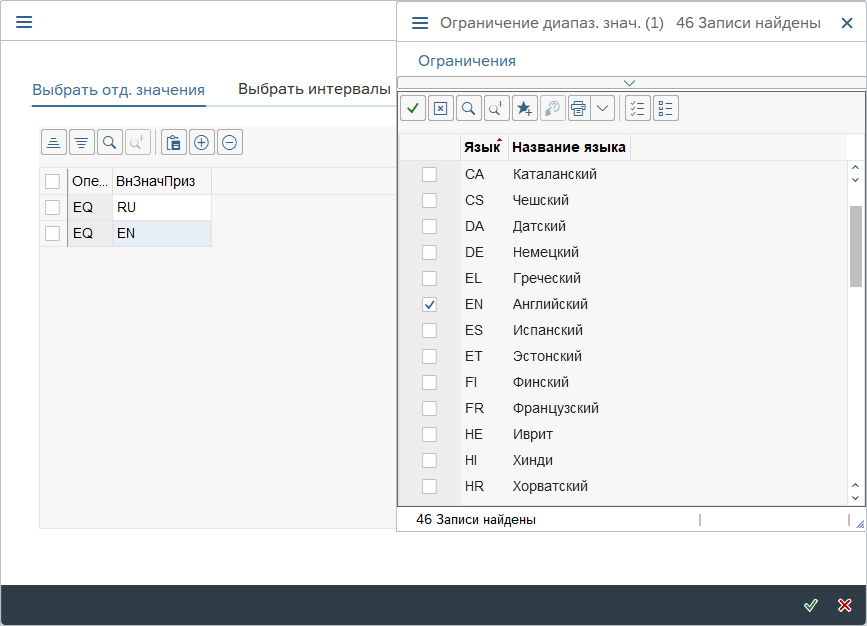The width and height of the screenshot is (867, 626).
Task: Expand the Ограничения section chevron
Action: click(629, 82)
